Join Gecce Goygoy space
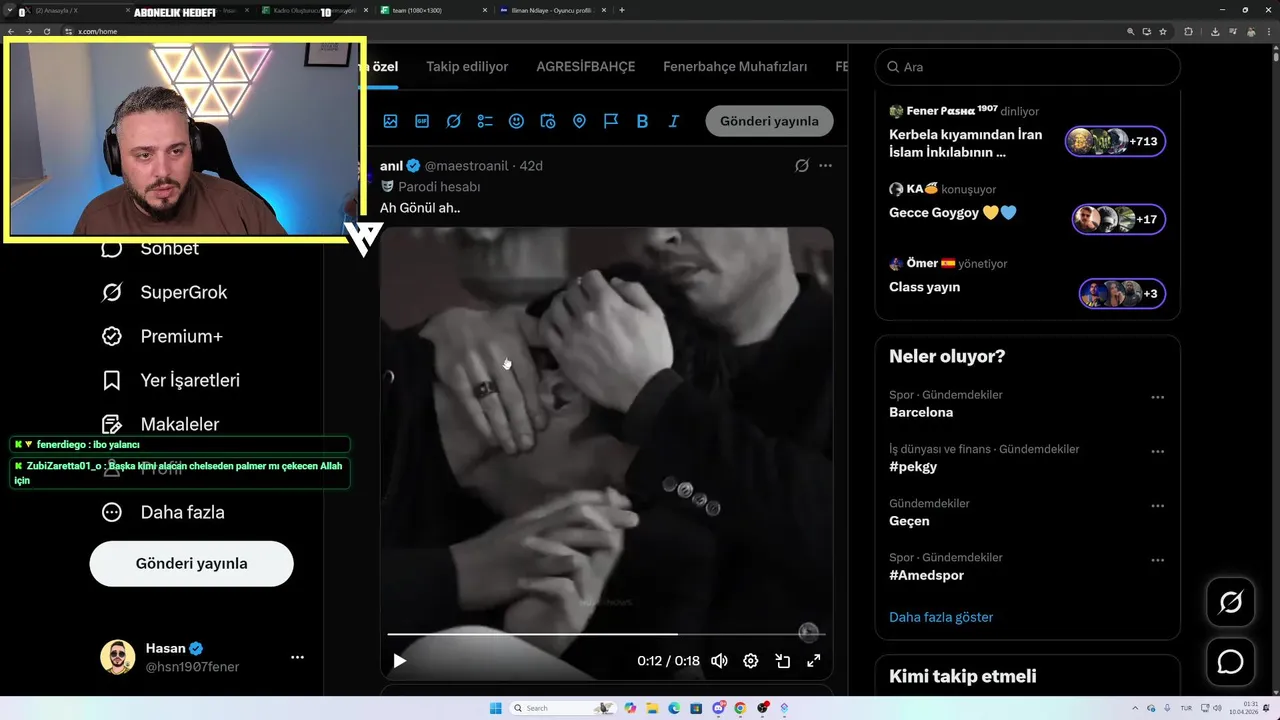Viewport: 1280px width, 720px height. [952, 213]
